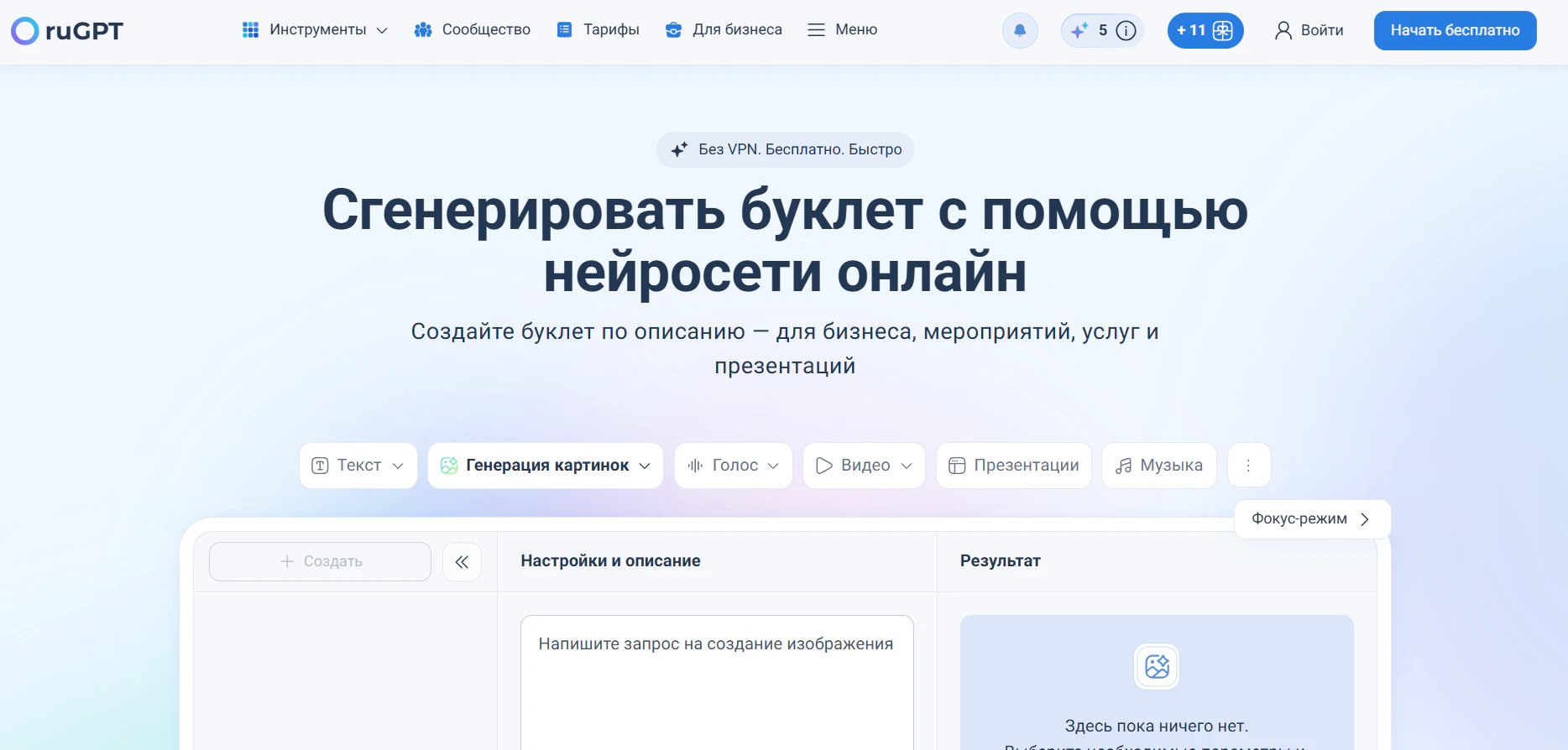Image resolution: width=1568 pixels, height=750 pixels.
Task: Expand the Инструменты dropdown chevron
Action: coord(382,31)
